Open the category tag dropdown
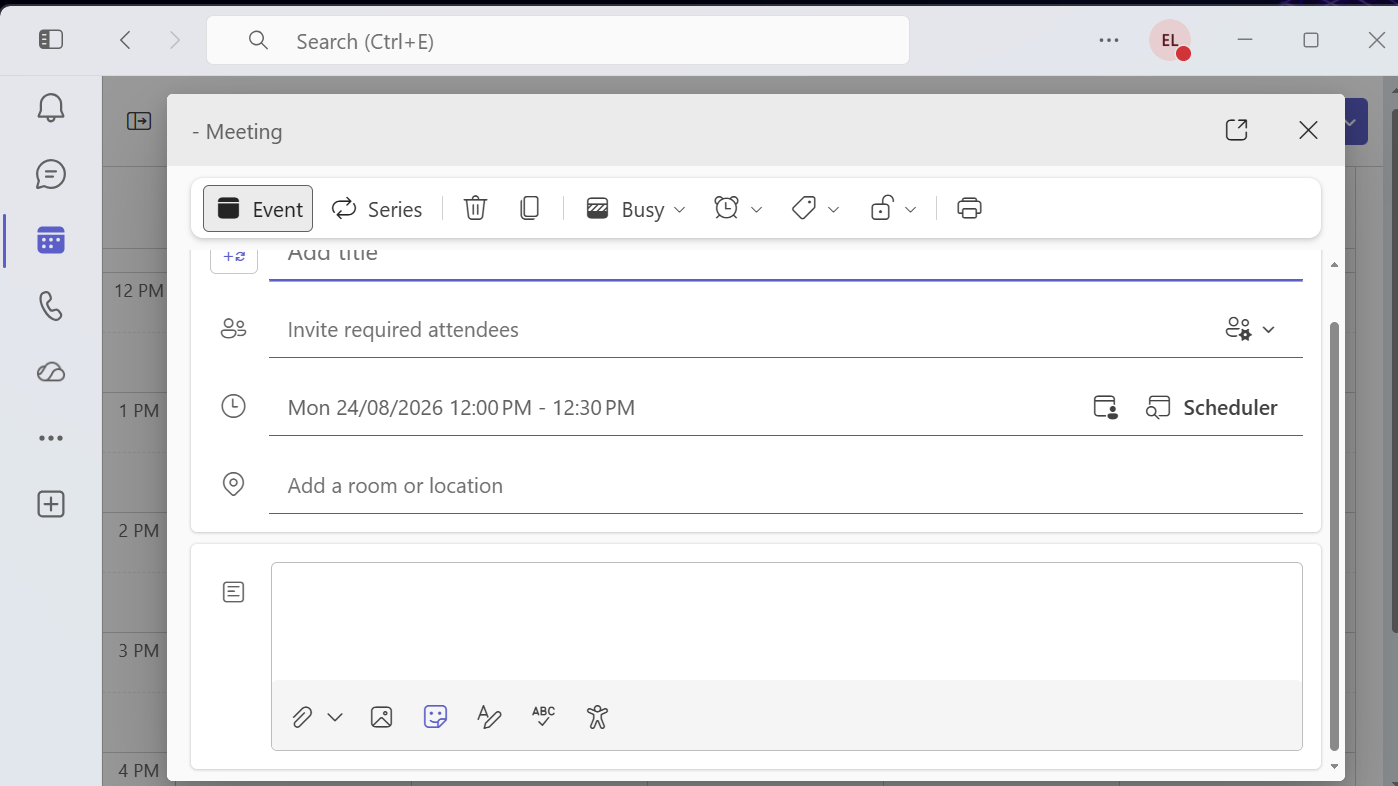Image resolution: width=1398 pixels, height=786 pixels. (815, 208)
